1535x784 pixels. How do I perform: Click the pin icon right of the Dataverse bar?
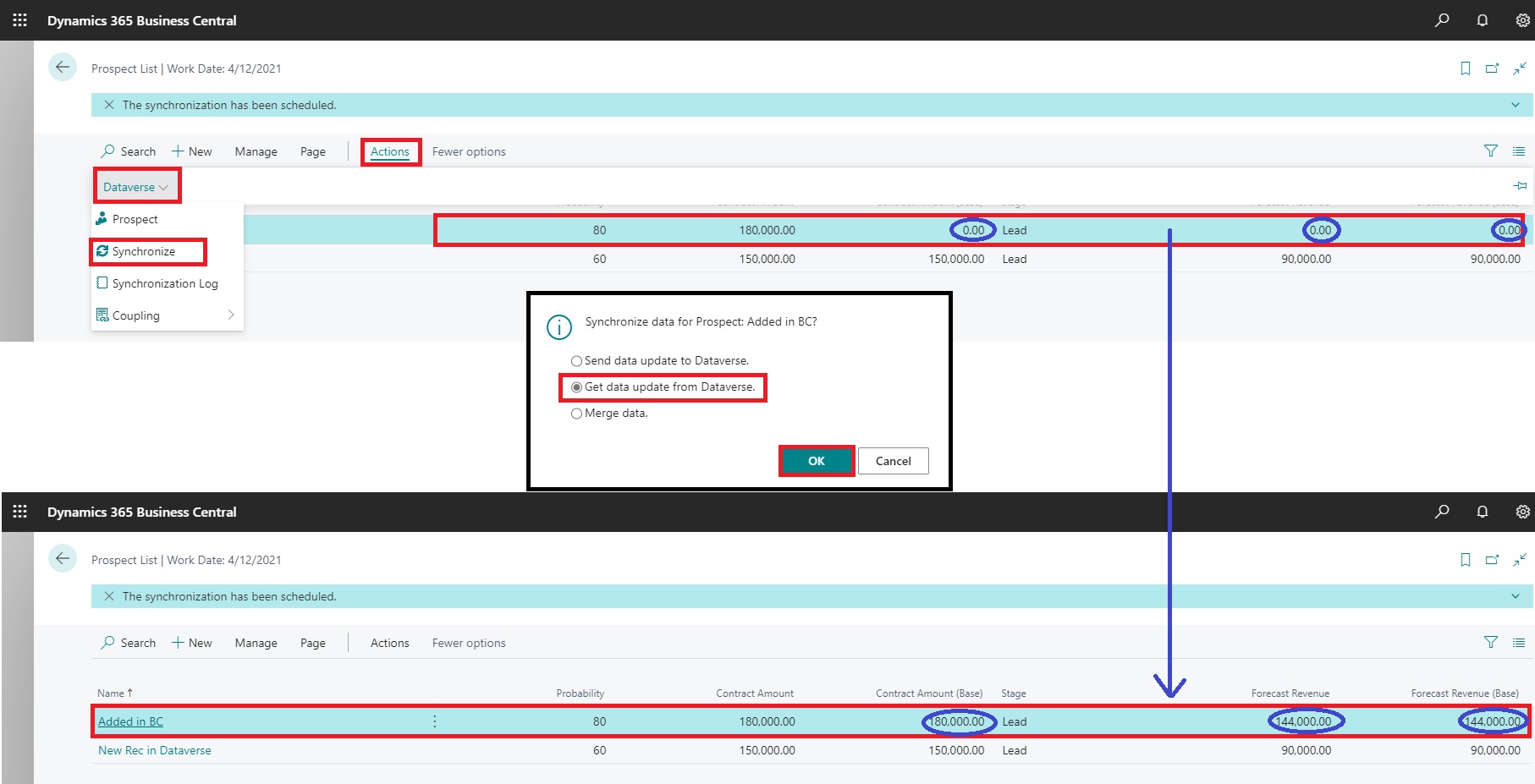coord(1520,186)
